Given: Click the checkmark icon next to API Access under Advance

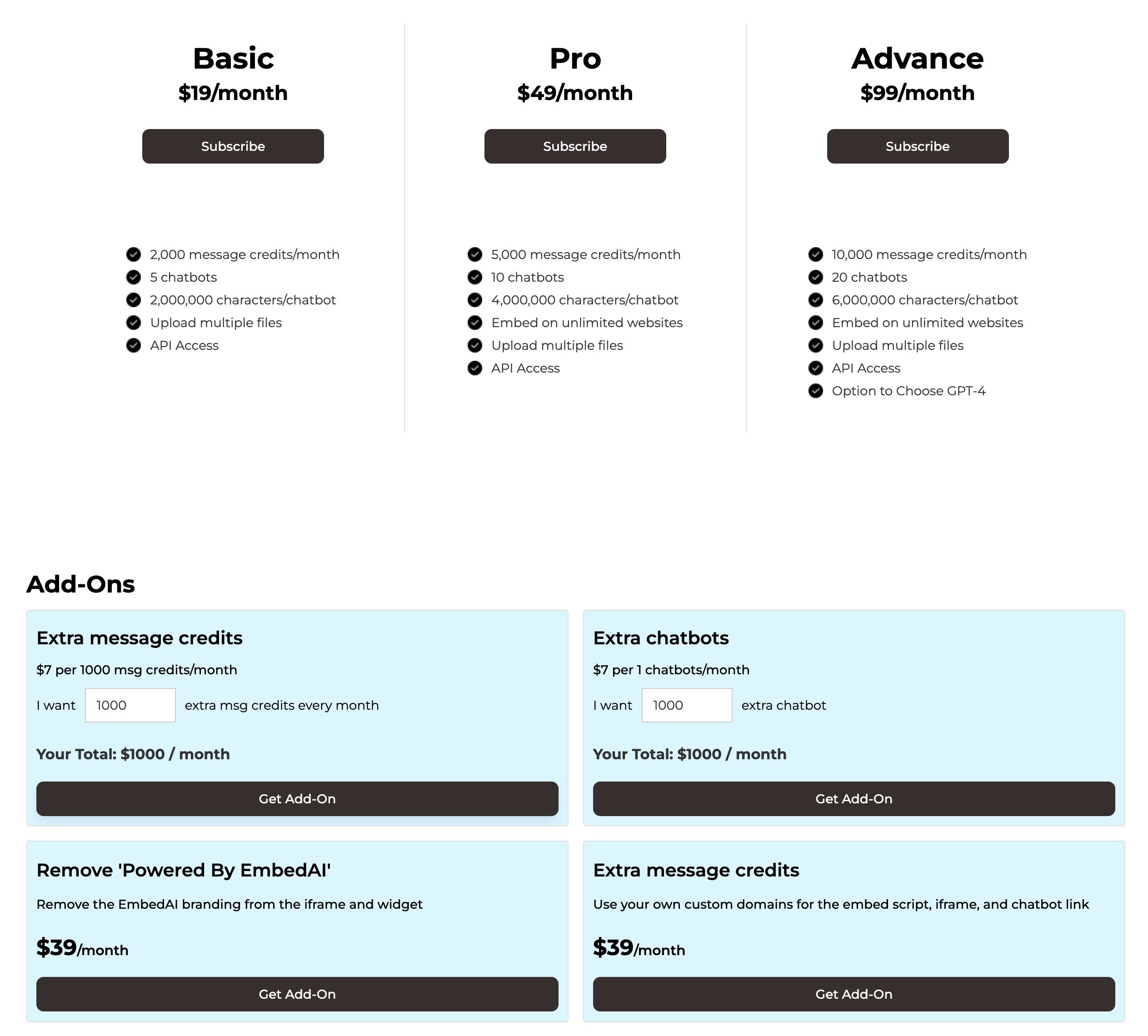Looking at the screenshot, I should click(815, 368).
